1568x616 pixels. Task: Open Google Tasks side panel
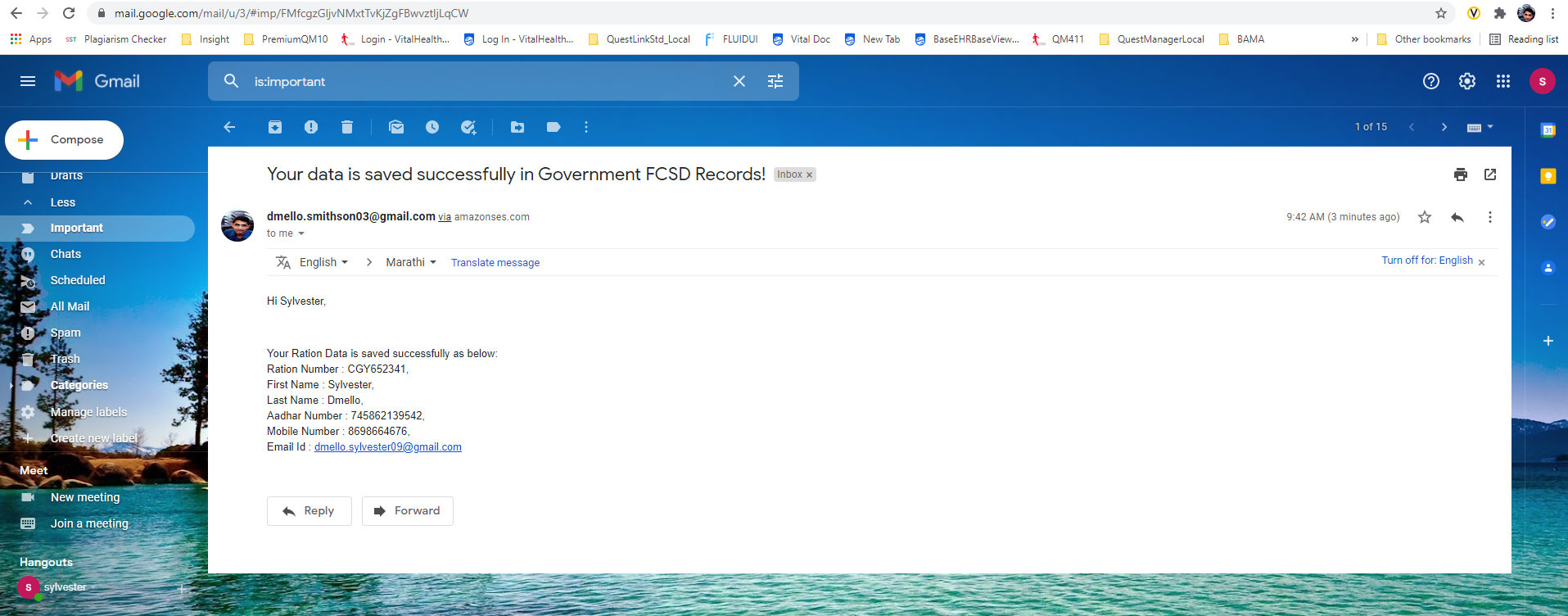point(1548,222)
